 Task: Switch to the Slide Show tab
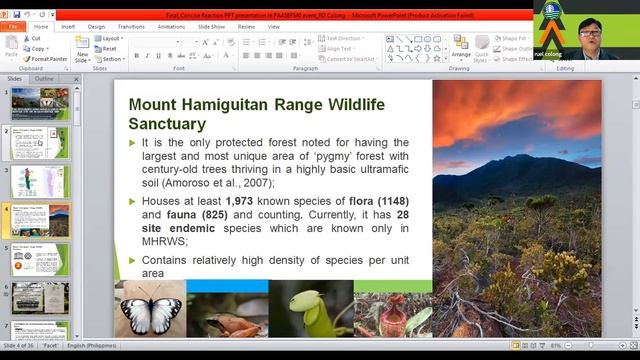click(x=211, y=27)
